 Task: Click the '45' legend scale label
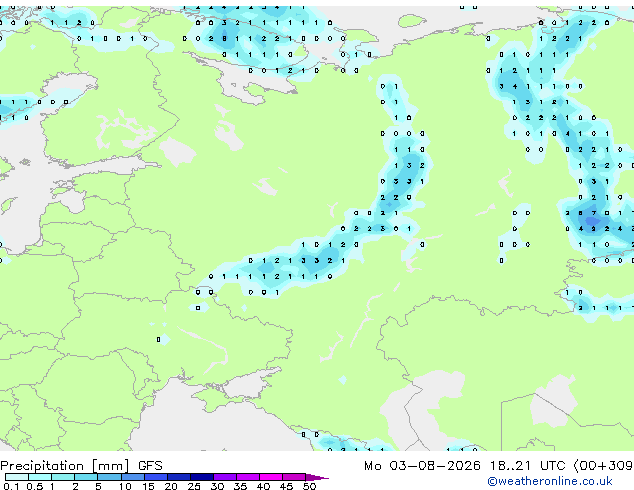pos(287,486)
